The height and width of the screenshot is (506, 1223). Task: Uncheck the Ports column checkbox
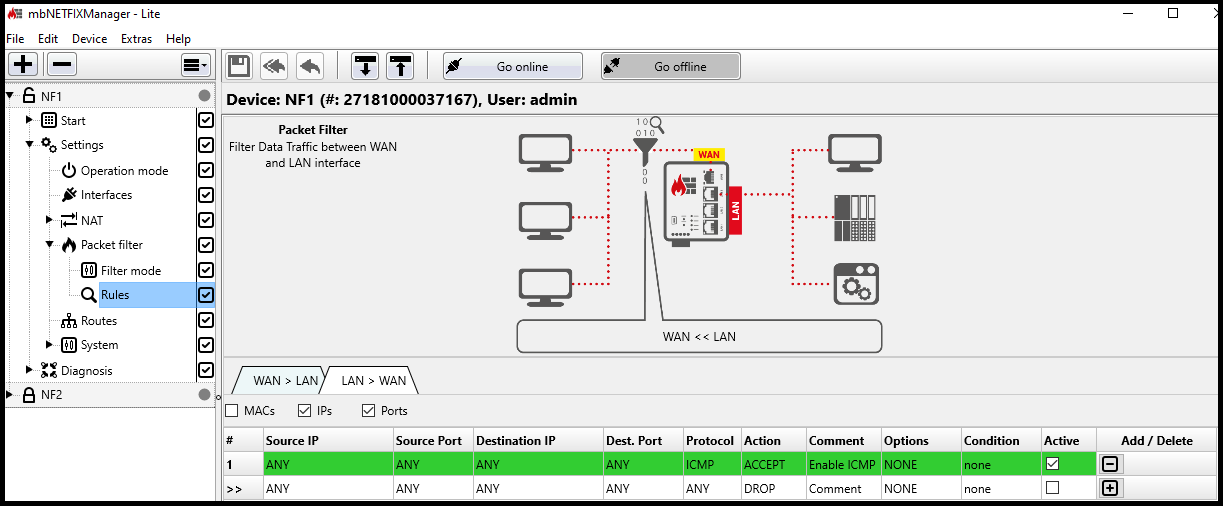coord(368,410)
